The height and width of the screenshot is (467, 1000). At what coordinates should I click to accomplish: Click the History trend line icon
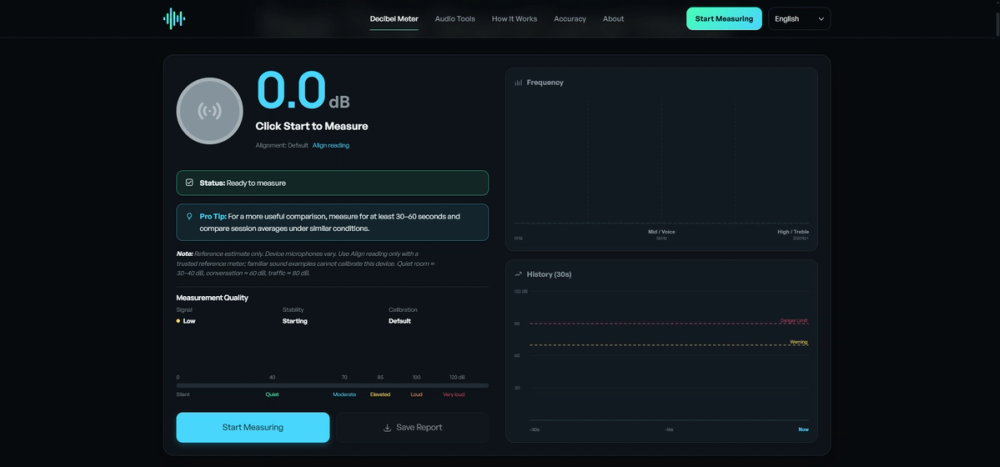518,274
